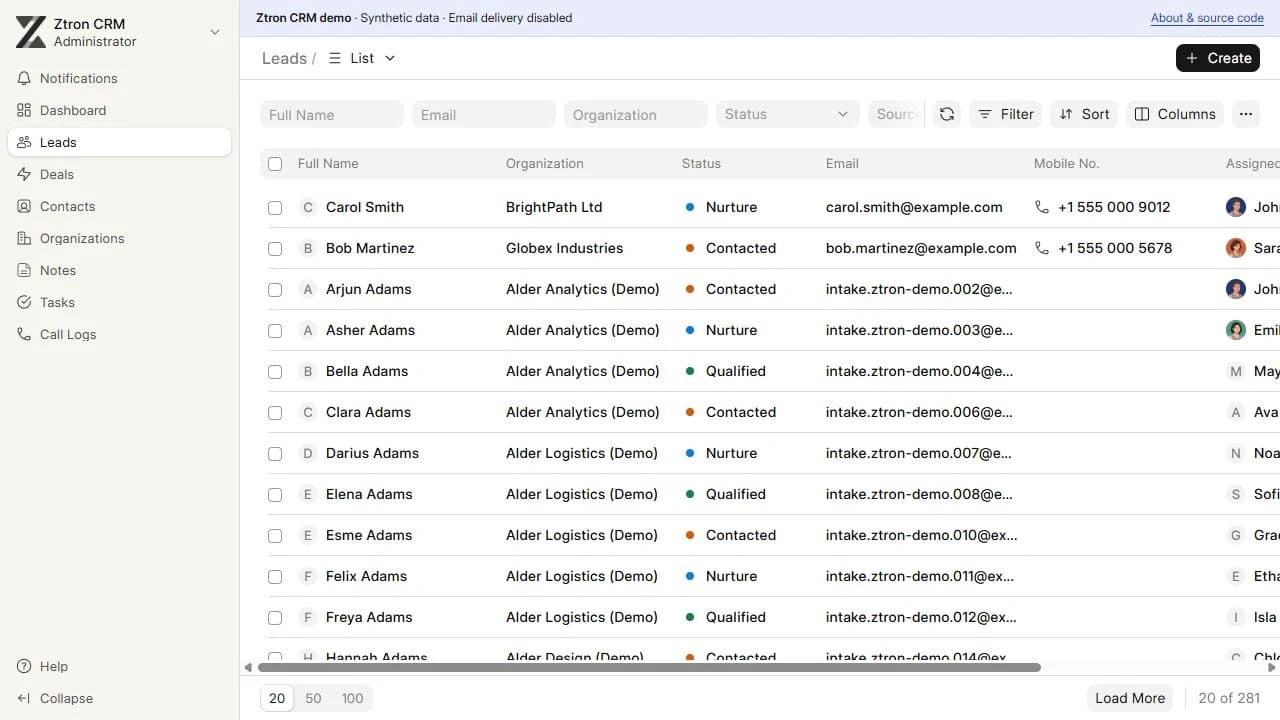Mark the Bella Adams row checkbox
Viewport: 1280px width, 720px height.
[x=275, y=372]
